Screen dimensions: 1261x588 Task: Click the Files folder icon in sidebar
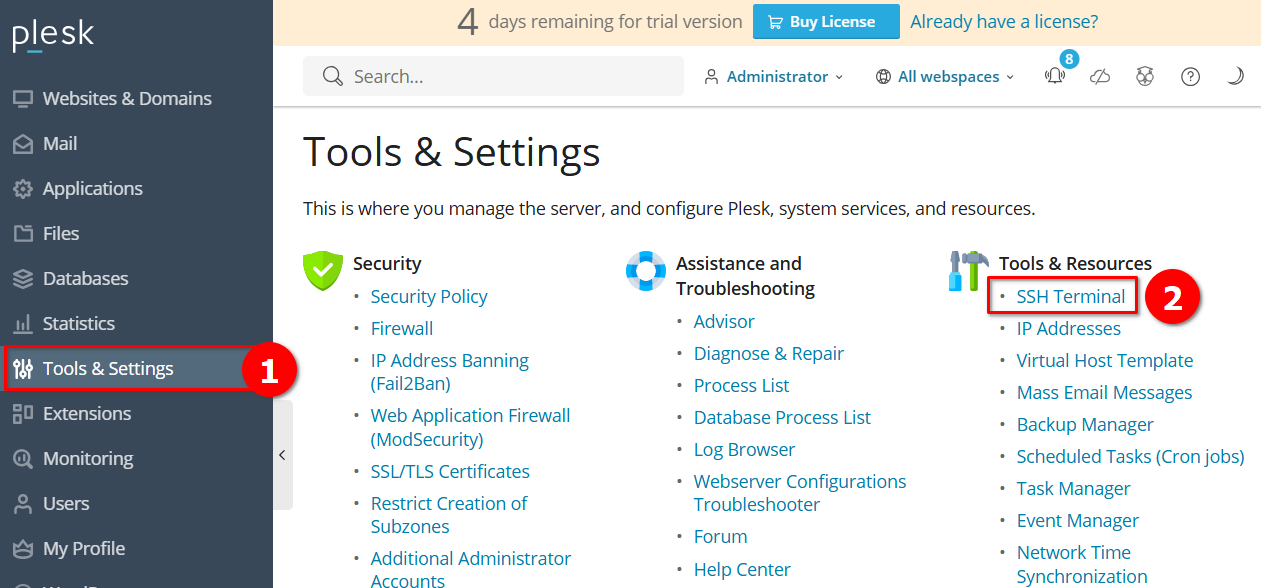tap(23, 233)
